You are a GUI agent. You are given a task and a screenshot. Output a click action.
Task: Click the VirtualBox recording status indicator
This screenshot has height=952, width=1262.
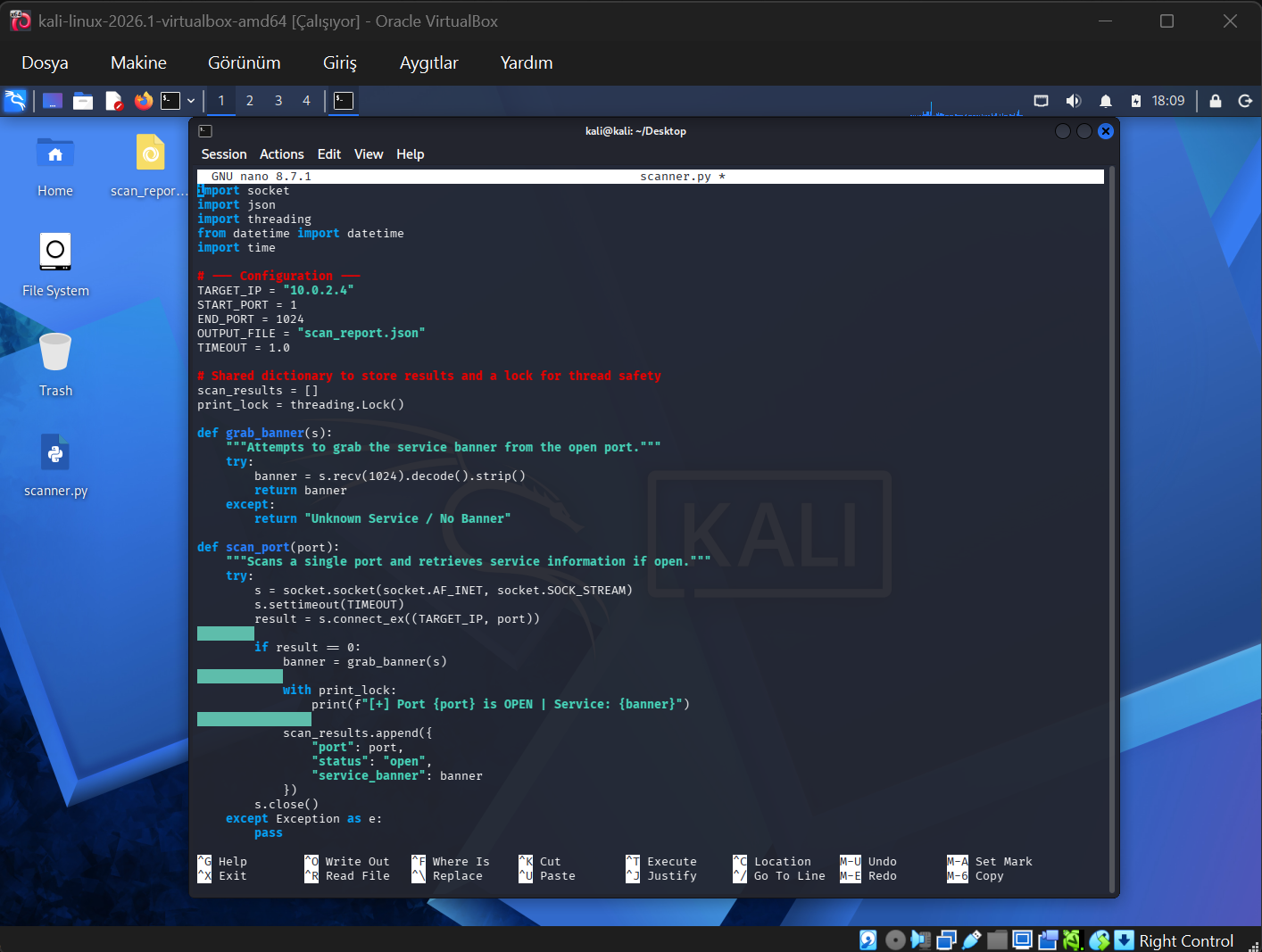click(1048, 940)
